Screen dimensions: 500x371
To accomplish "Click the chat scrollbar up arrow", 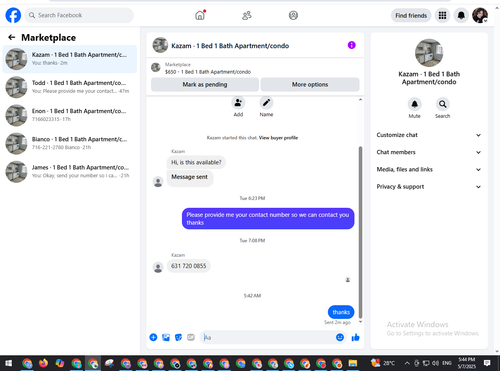I will [360, 100].
